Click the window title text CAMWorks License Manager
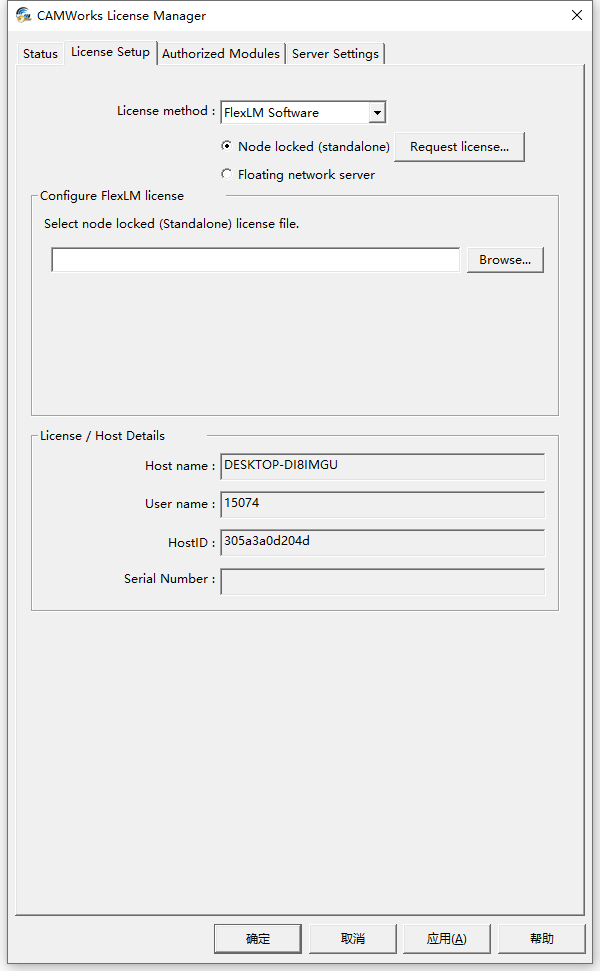 (121, 15)
